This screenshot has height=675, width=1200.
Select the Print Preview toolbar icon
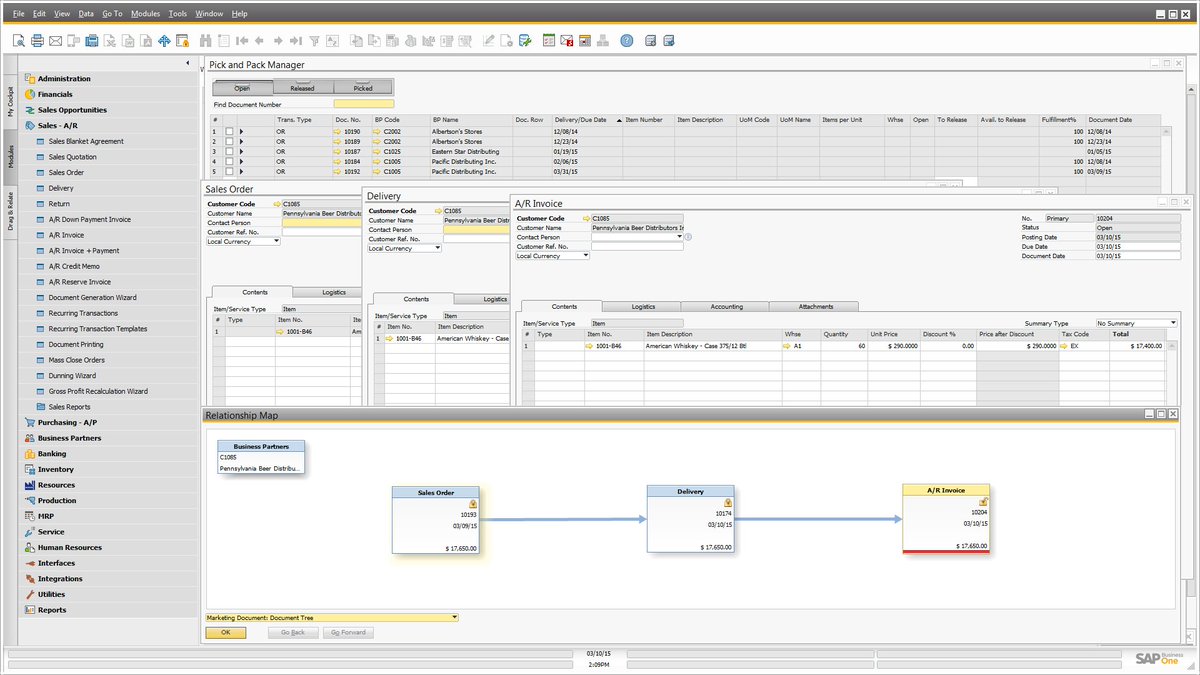point(16,41)
